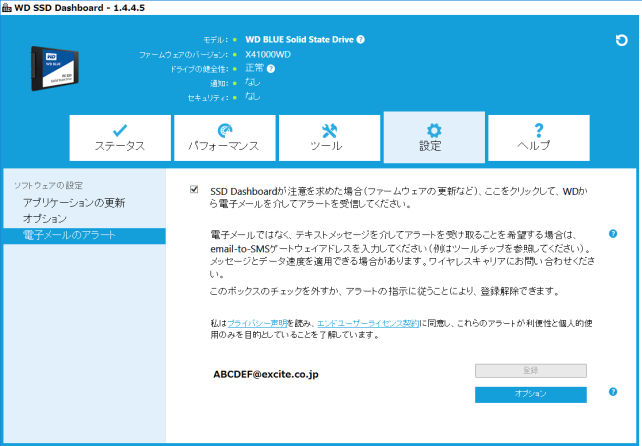642x446 pixels.
Task: Click the 通知 value なし
Action: 253,82
